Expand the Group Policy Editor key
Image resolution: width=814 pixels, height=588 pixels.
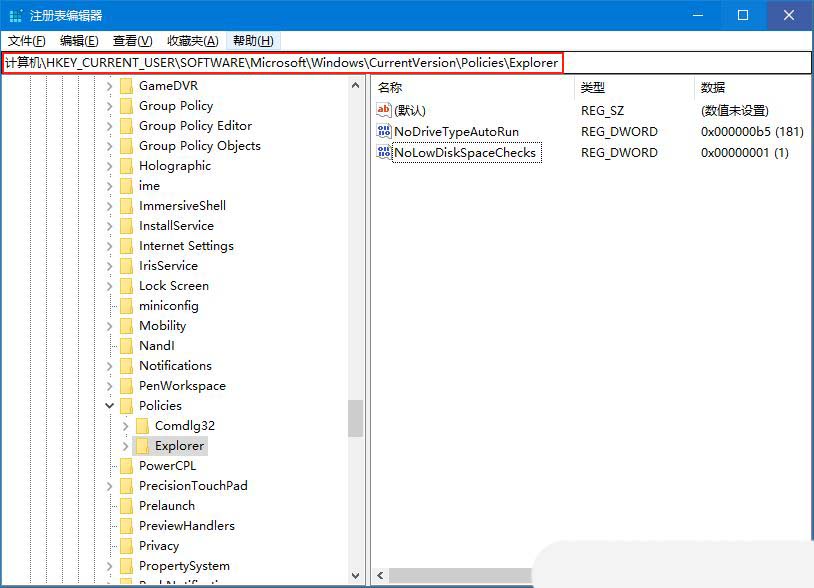click(110, 126)
